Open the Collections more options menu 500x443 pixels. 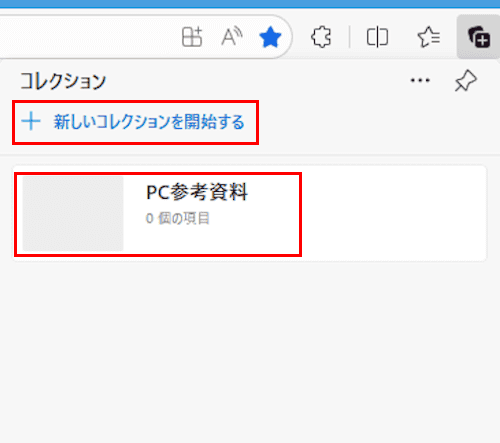click(x=420, y=80)
